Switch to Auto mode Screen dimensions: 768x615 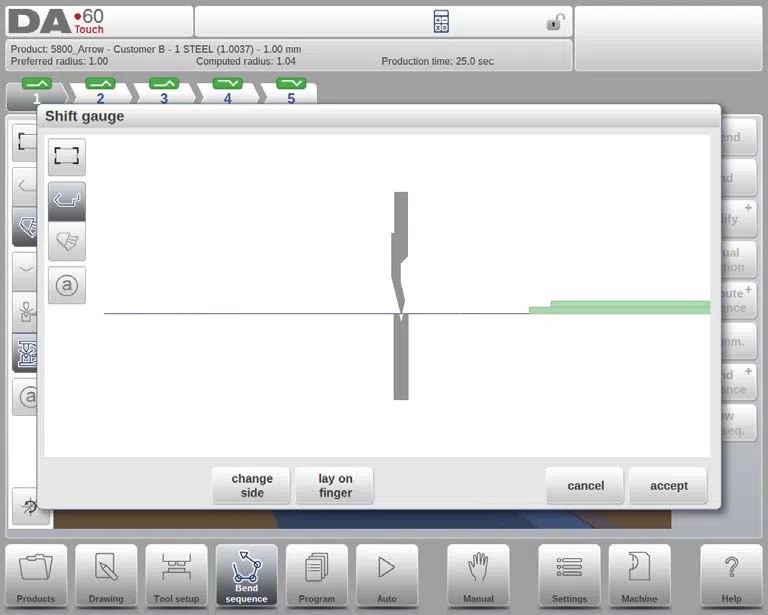[x=387, y=576]
